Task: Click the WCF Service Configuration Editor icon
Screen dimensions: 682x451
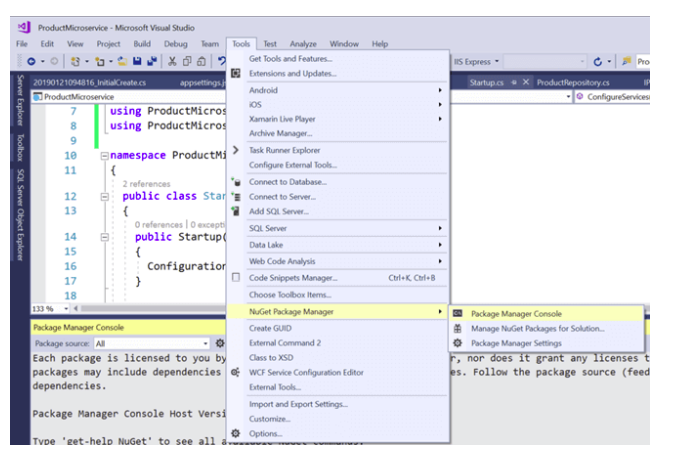Action: tap(236, 372)
